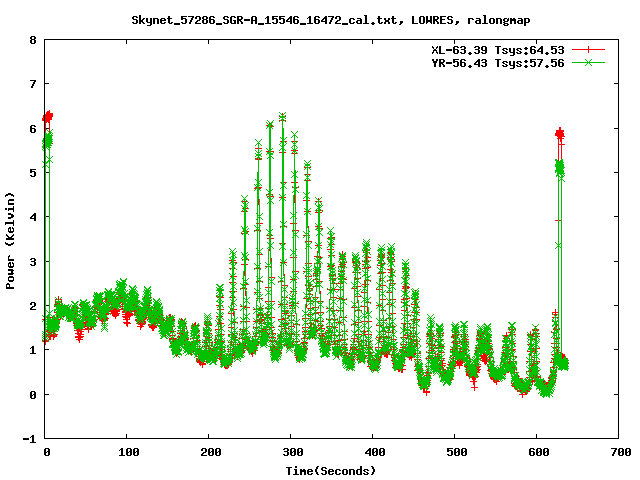
Task: Click the tallest green peak near 290 seconds
Action: [x=282, y=118]
